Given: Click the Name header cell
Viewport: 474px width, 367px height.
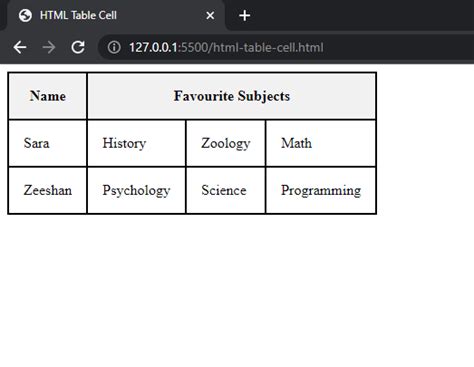Looking at the screenshot, I should [47, 96].
